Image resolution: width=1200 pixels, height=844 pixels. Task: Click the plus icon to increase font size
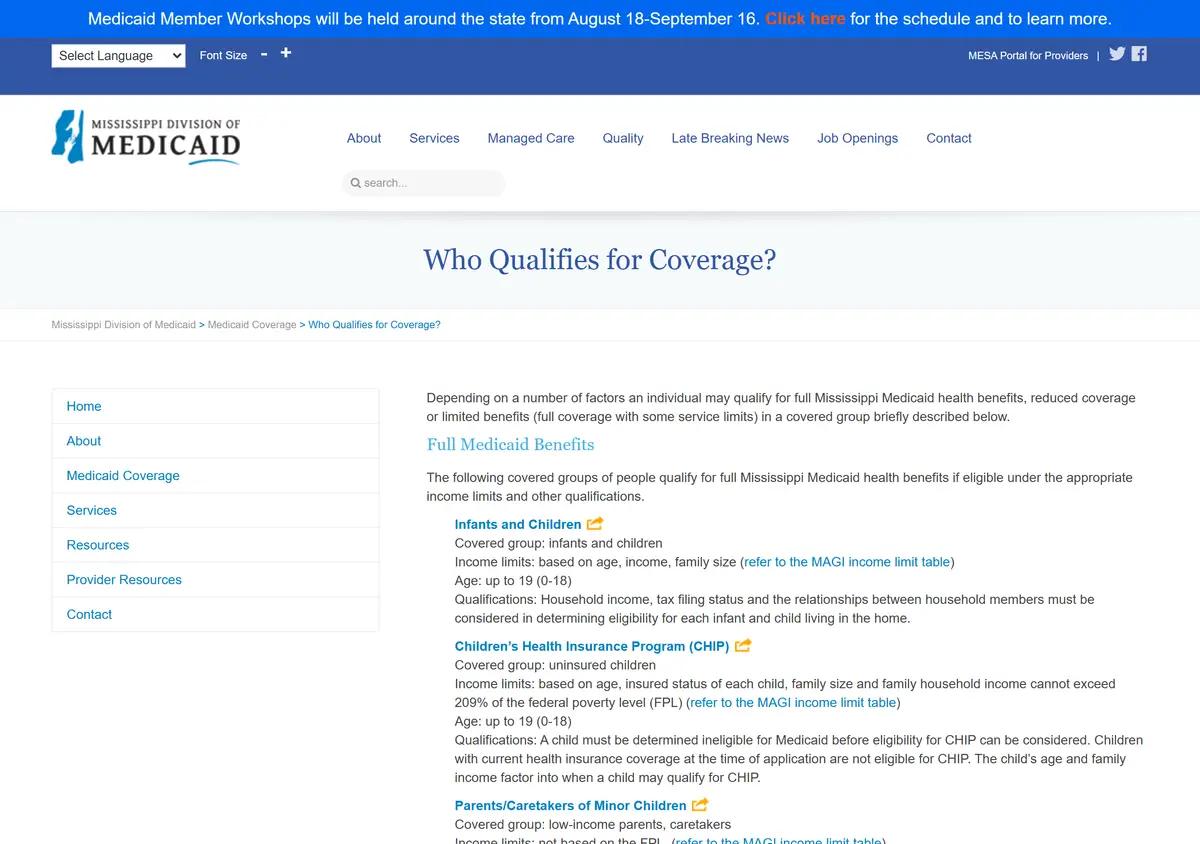coord(286,53)
